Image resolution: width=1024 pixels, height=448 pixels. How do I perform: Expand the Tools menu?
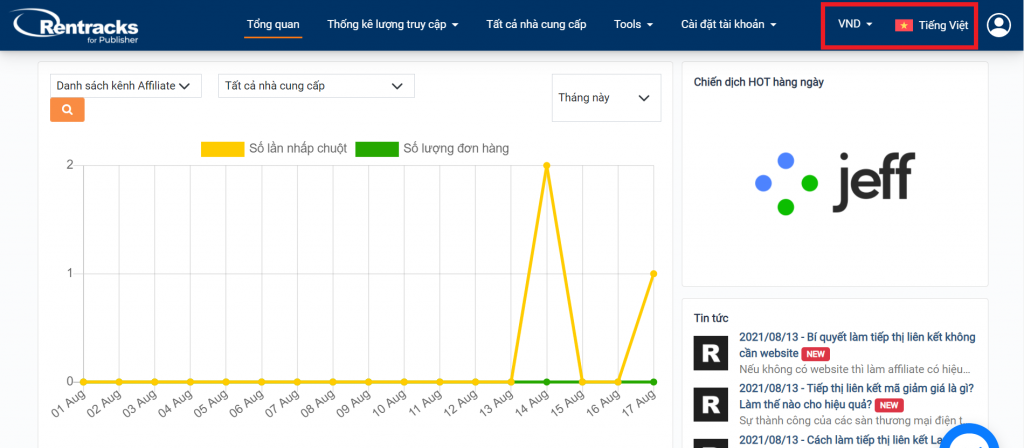coord(633,25)
